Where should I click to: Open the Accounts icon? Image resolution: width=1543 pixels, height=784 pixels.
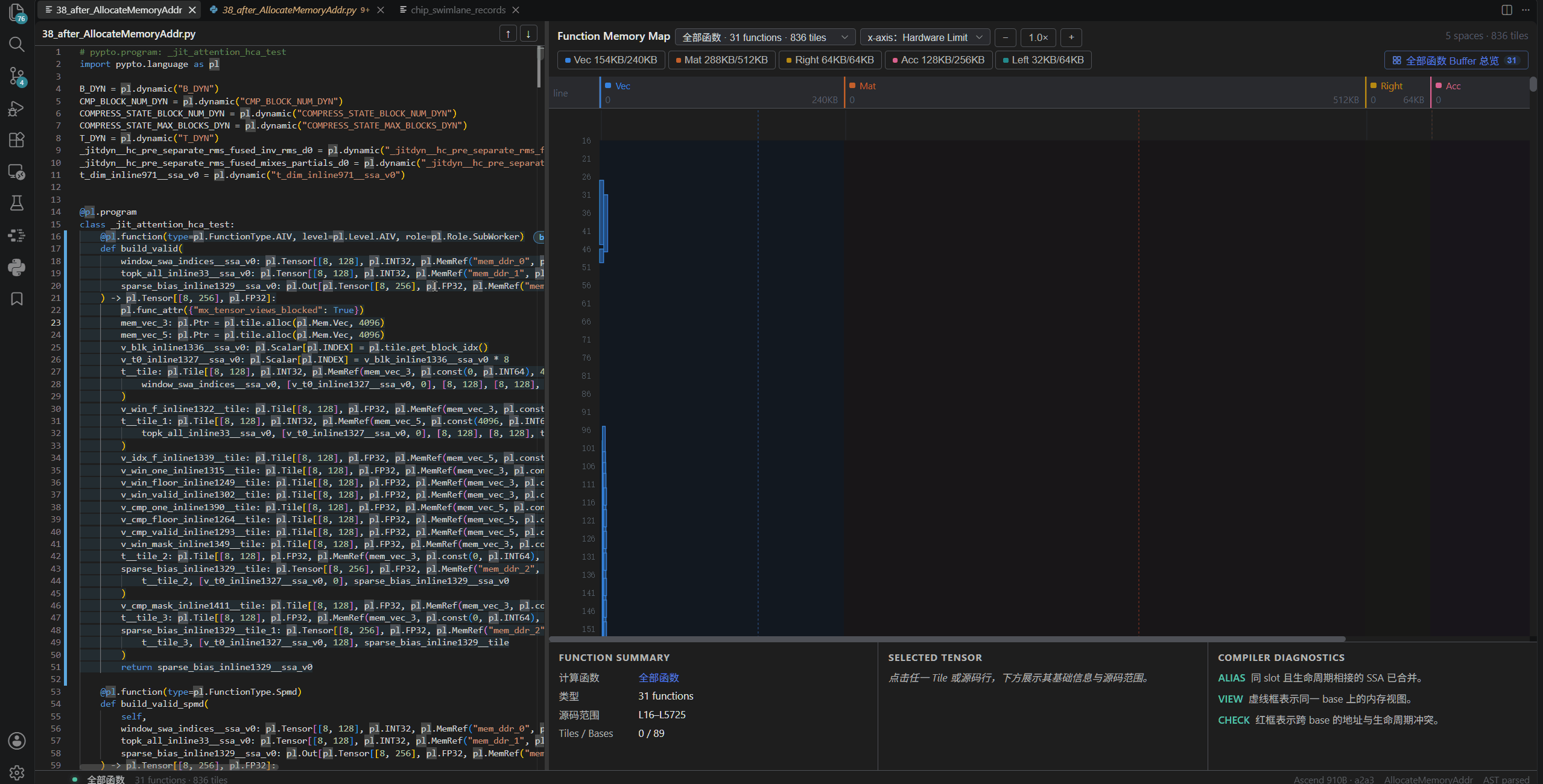pyautogui.click(x=17, y=741)
